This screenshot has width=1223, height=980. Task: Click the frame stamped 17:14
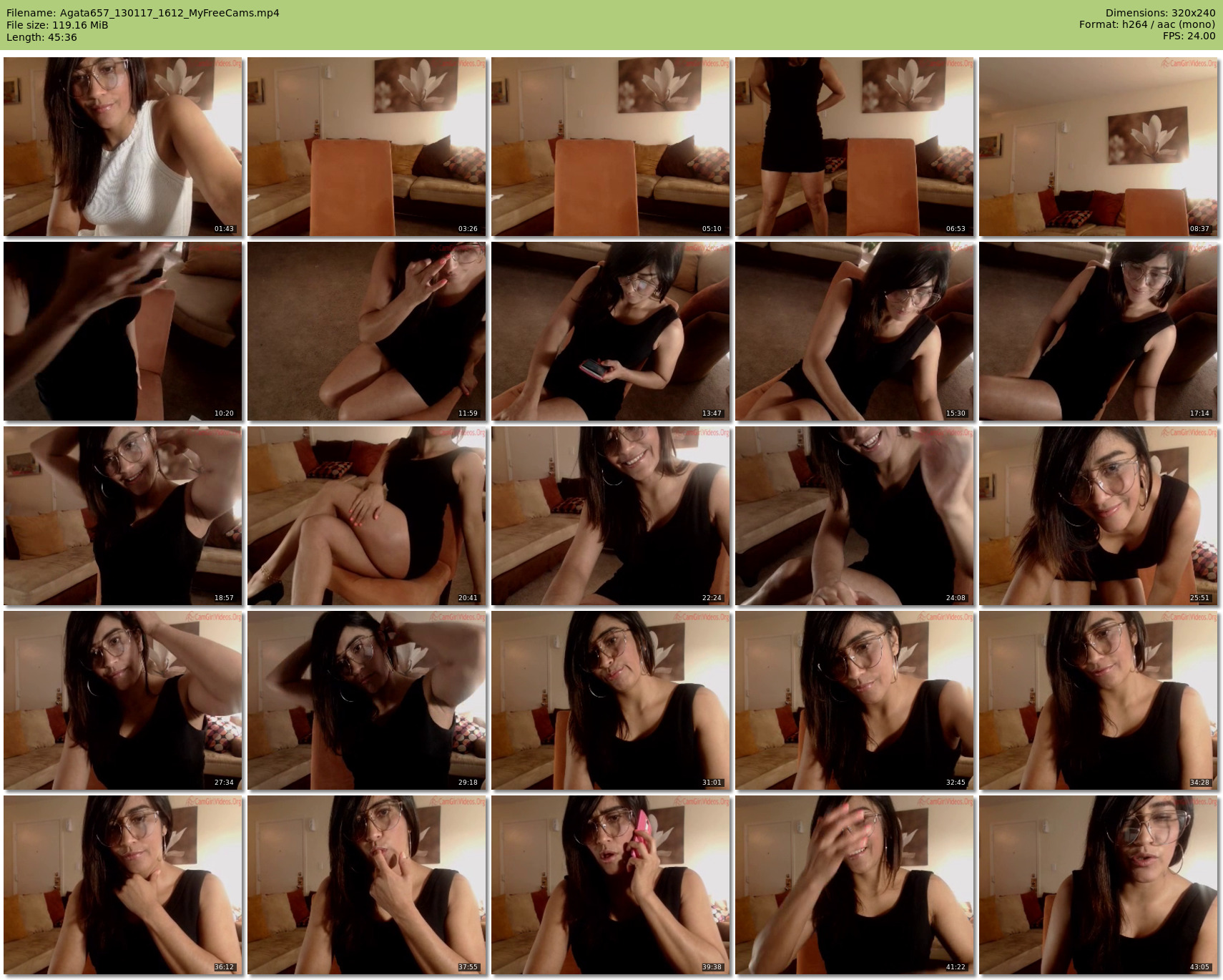tap(1099, 331)
